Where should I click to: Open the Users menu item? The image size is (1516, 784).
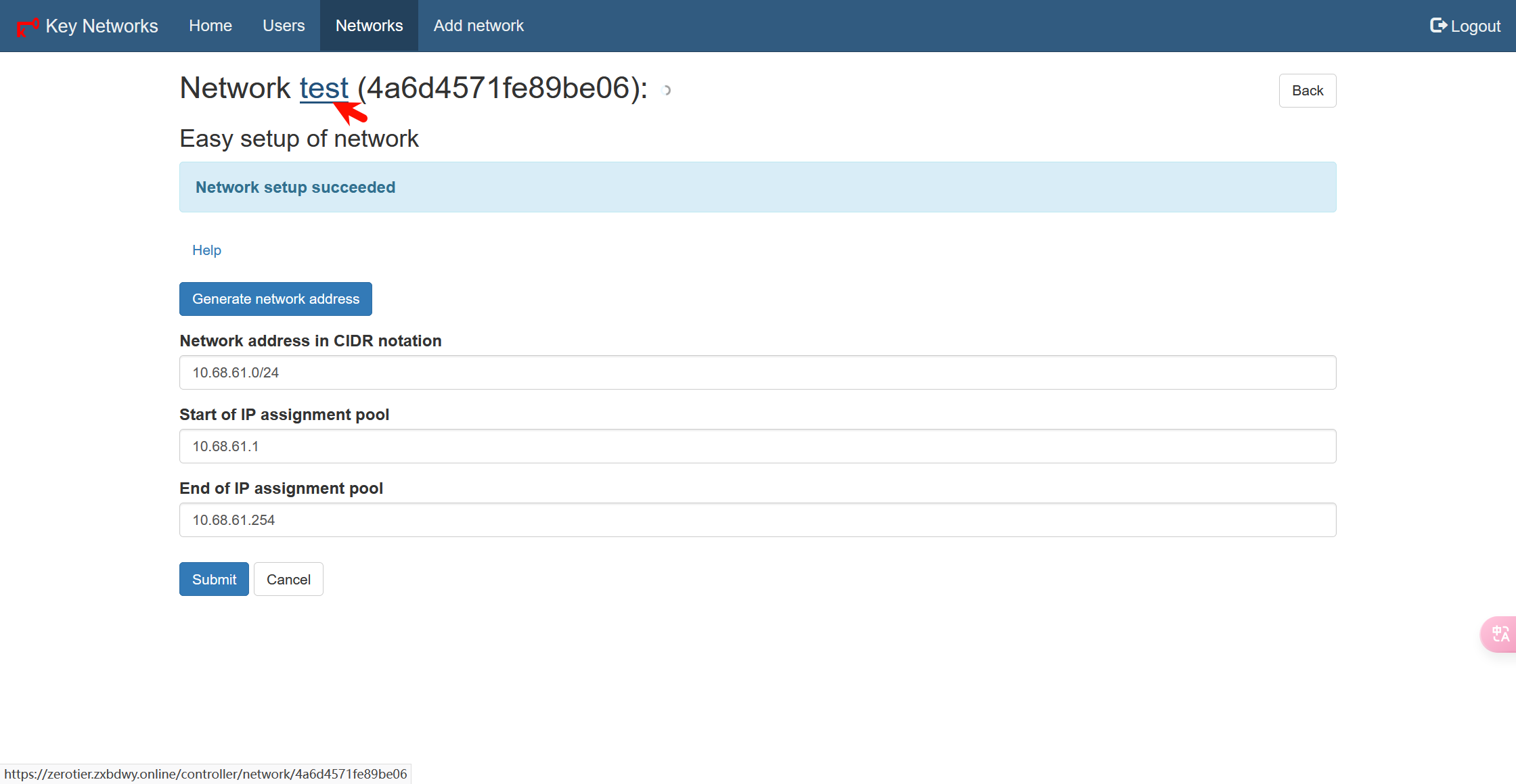tap(284, 26)
